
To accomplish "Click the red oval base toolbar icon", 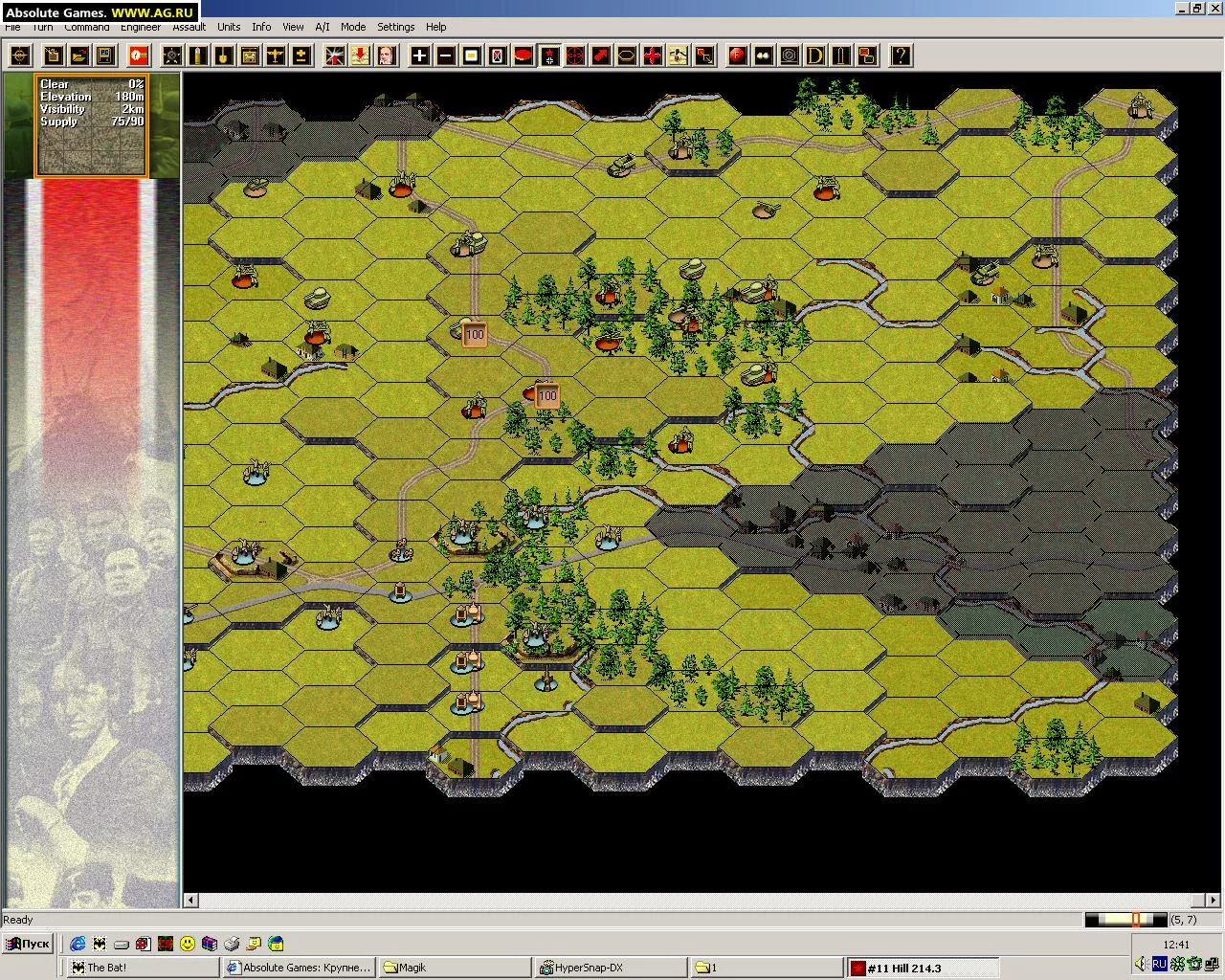I will point(523,56).
